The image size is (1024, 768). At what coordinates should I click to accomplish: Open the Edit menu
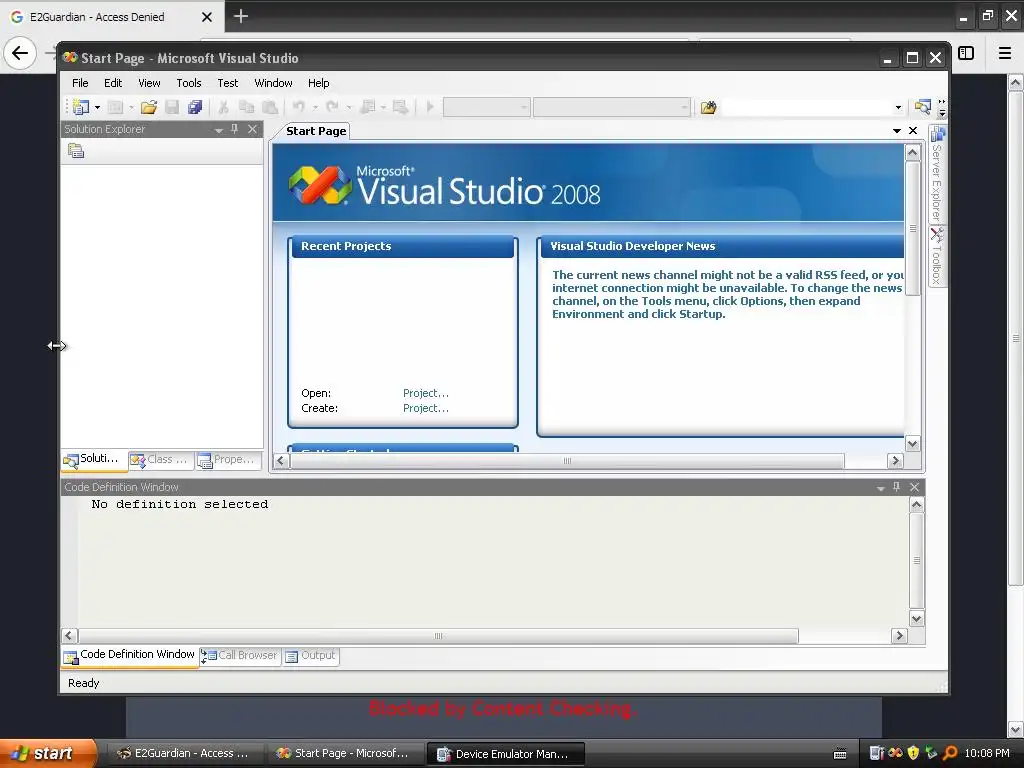(x=113, y=83)
